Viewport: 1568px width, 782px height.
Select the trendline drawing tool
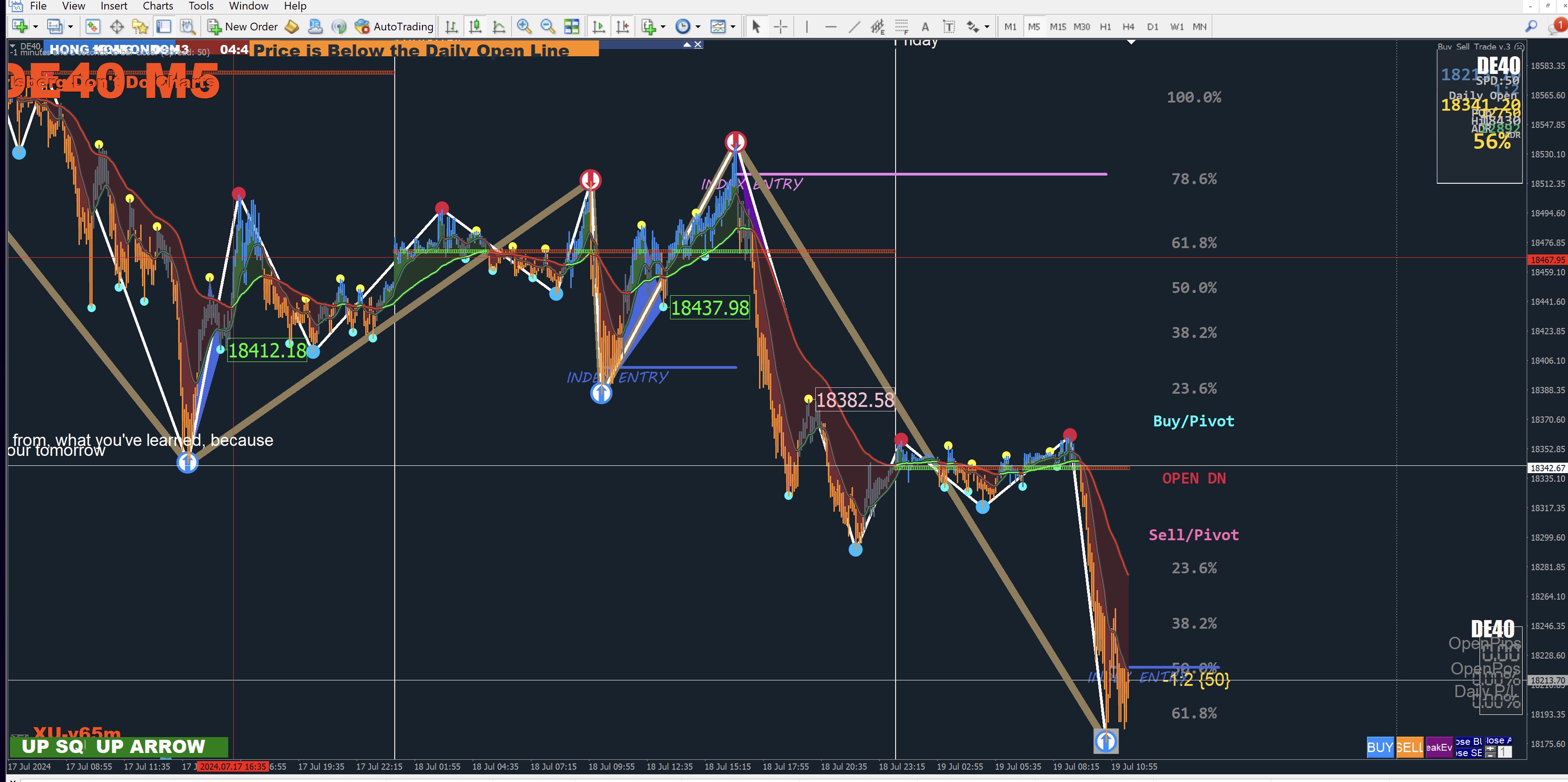point(855,27)
